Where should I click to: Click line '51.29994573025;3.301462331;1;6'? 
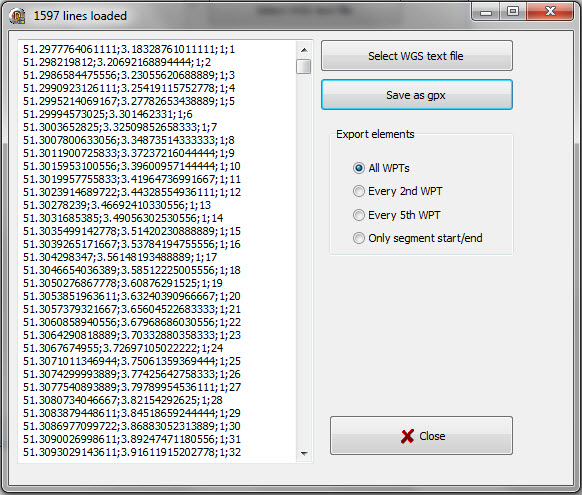(x=108, y=114)
